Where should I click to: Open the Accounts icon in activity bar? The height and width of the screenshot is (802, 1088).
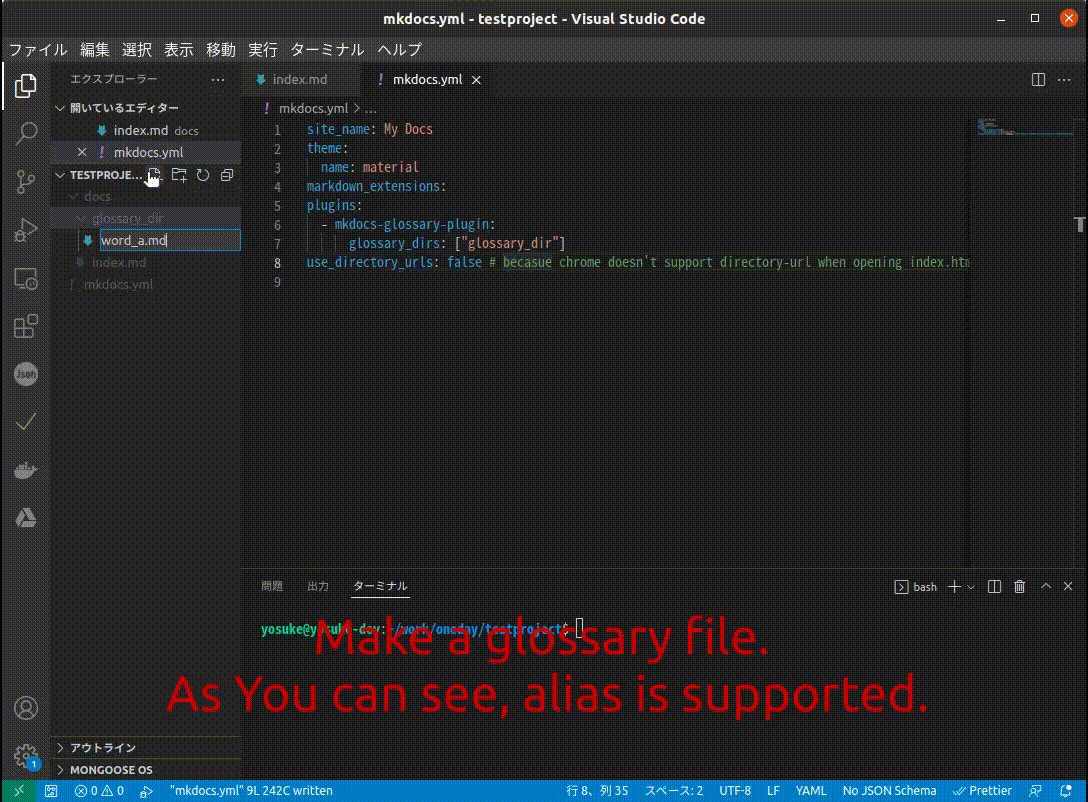[x=26, y=708]
